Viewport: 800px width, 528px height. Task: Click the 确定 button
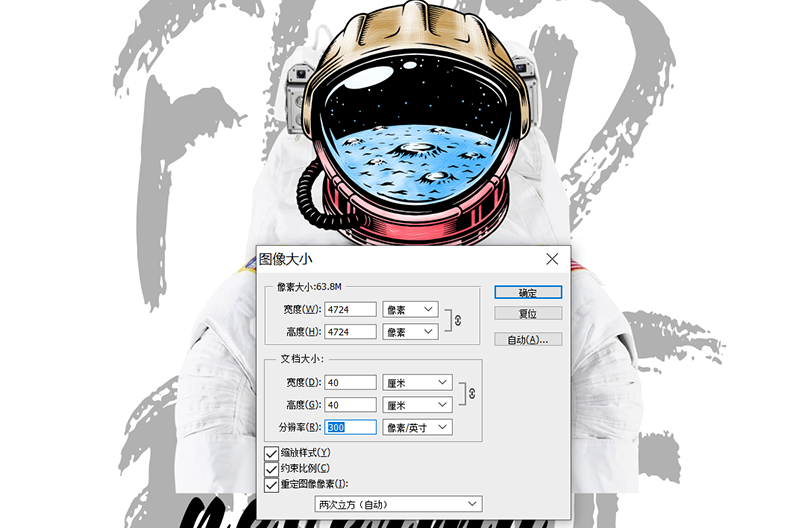tap(528, 292)
